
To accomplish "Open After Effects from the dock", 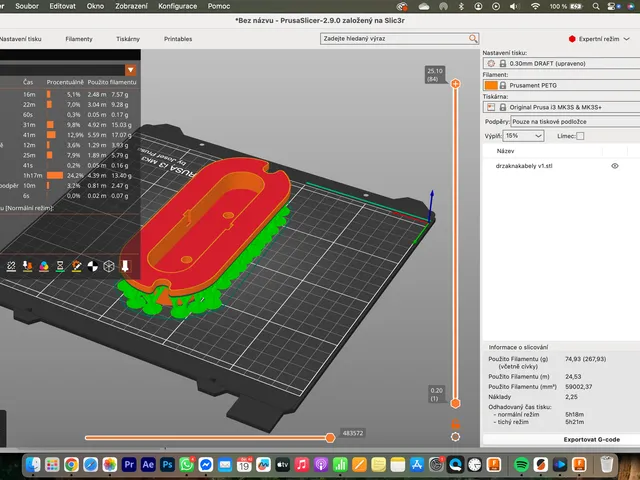I will [x=148, y=464].
